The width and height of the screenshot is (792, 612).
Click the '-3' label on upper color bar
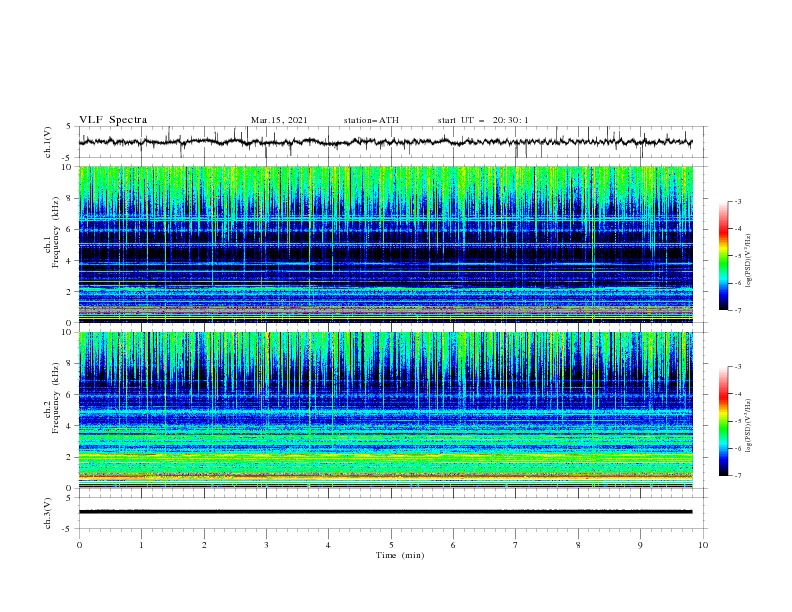(x=737, y=201)
